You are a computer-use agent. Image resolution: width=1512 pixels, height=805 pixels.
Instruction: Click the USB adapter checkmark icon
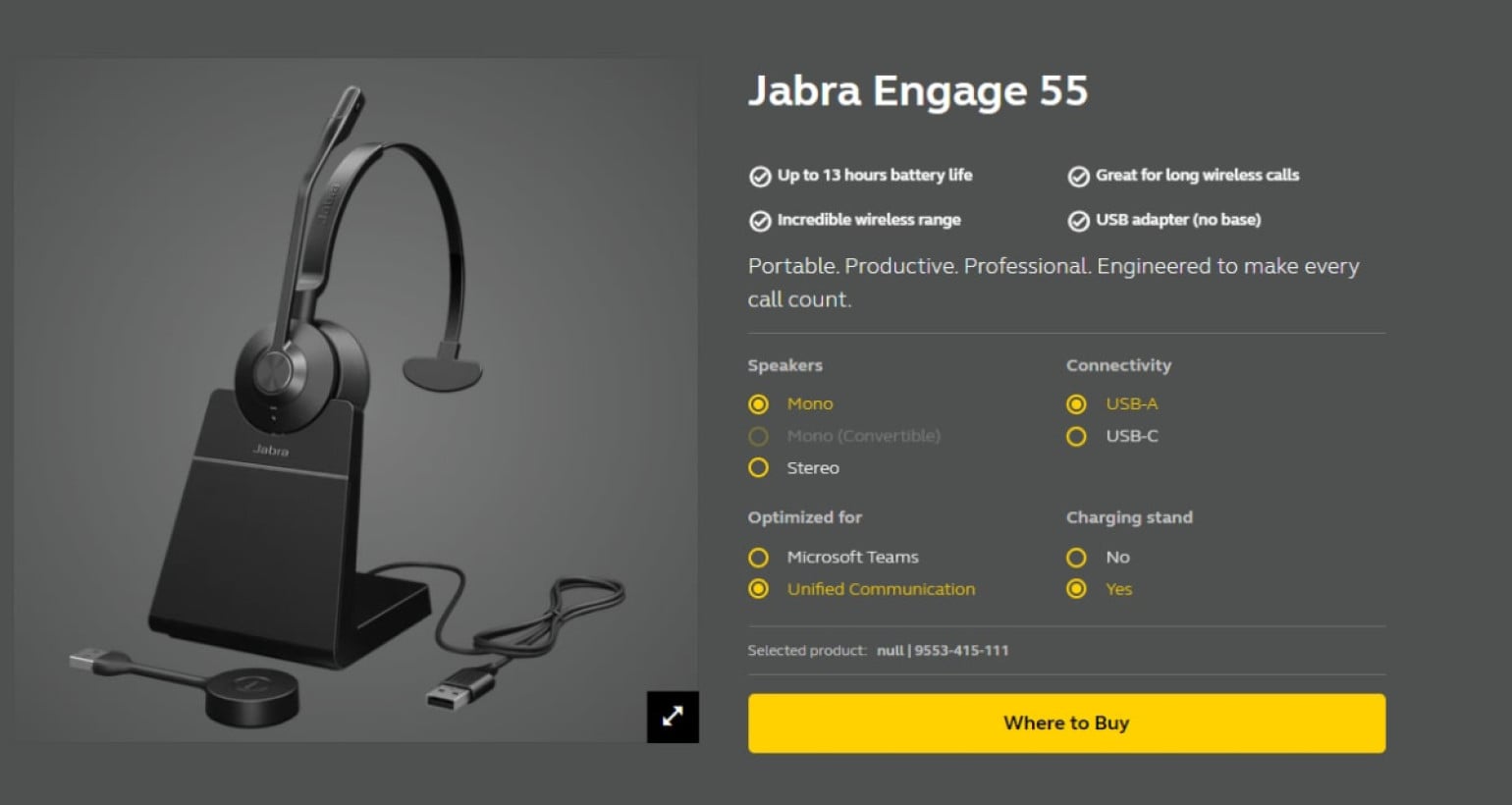[x=1078, y=221]
